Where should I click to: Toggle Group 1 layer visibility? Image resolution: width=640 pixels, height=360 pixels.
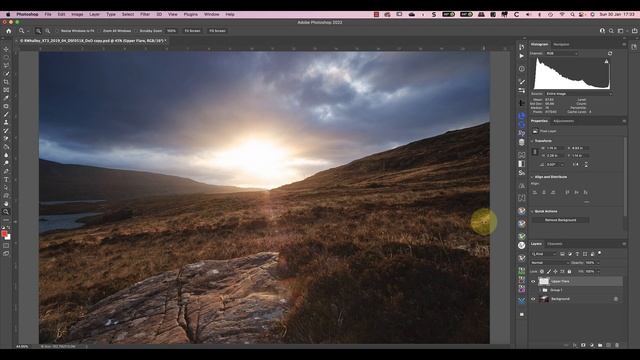pyautogui.click(x=533, y=290)
